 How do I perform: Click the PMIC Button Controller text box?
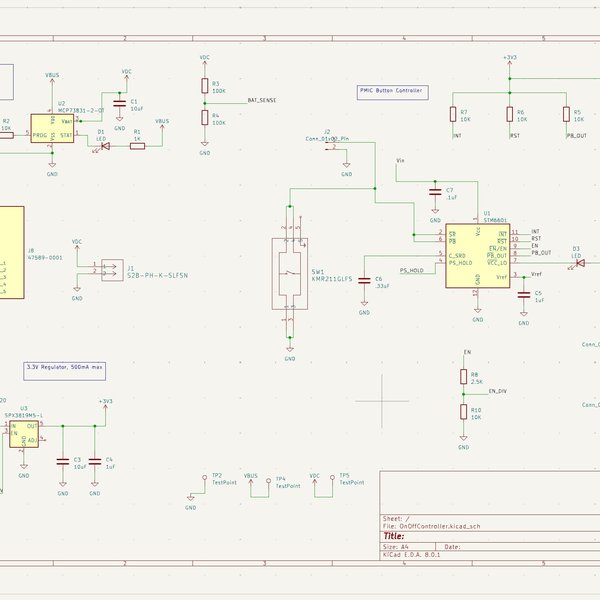pos(393,92)
